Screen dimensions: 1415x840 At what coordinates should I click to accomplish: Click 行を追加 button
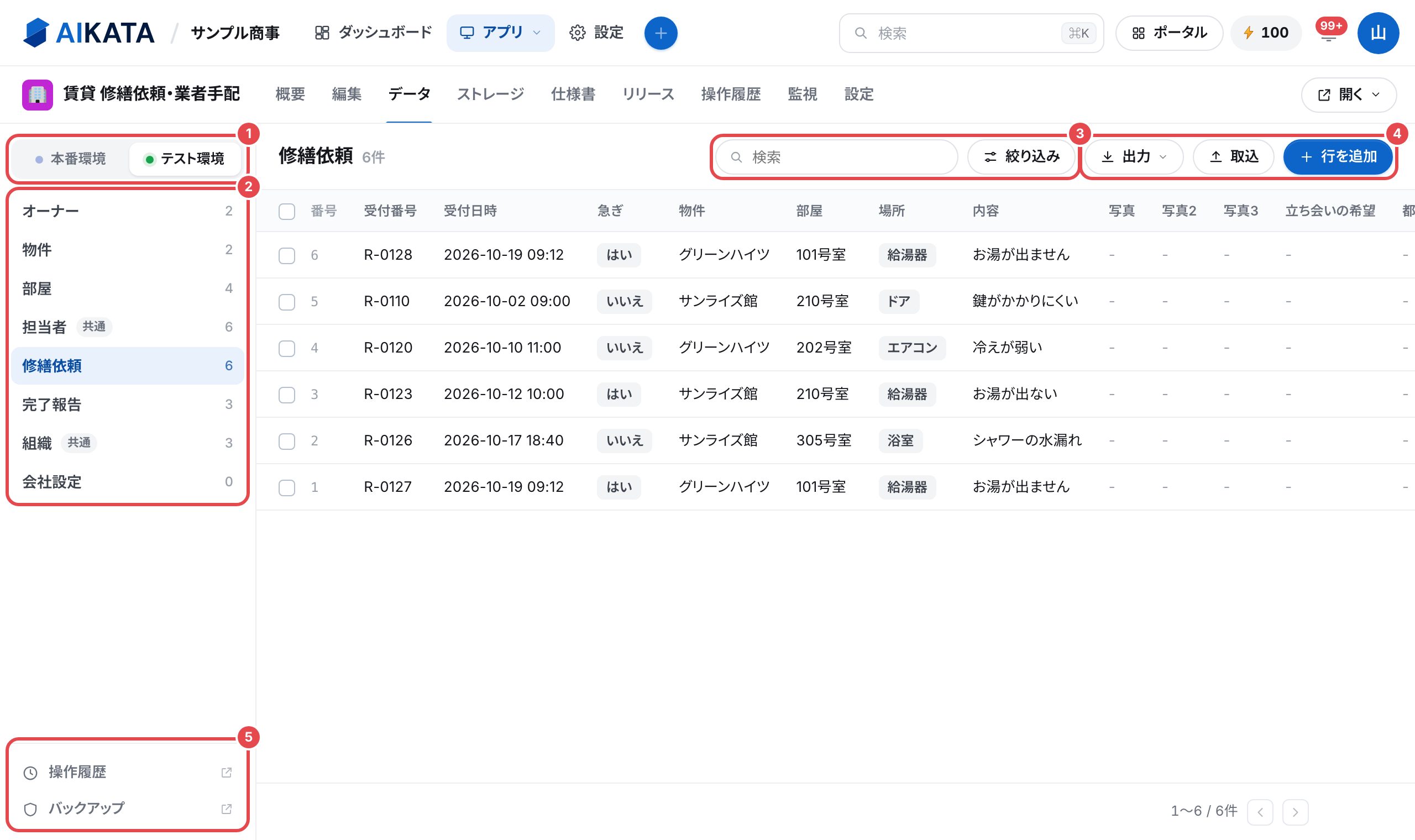pos(1338,157)
